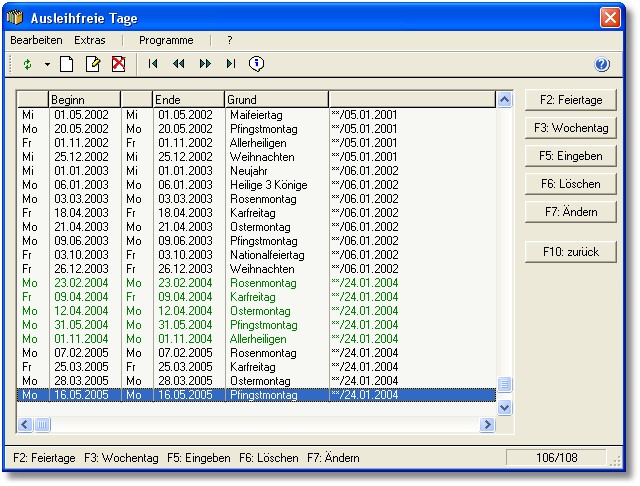Viewport: 640px width, 486px height.
Task: Jump to last record icon
Action: [x=231, y=64]
